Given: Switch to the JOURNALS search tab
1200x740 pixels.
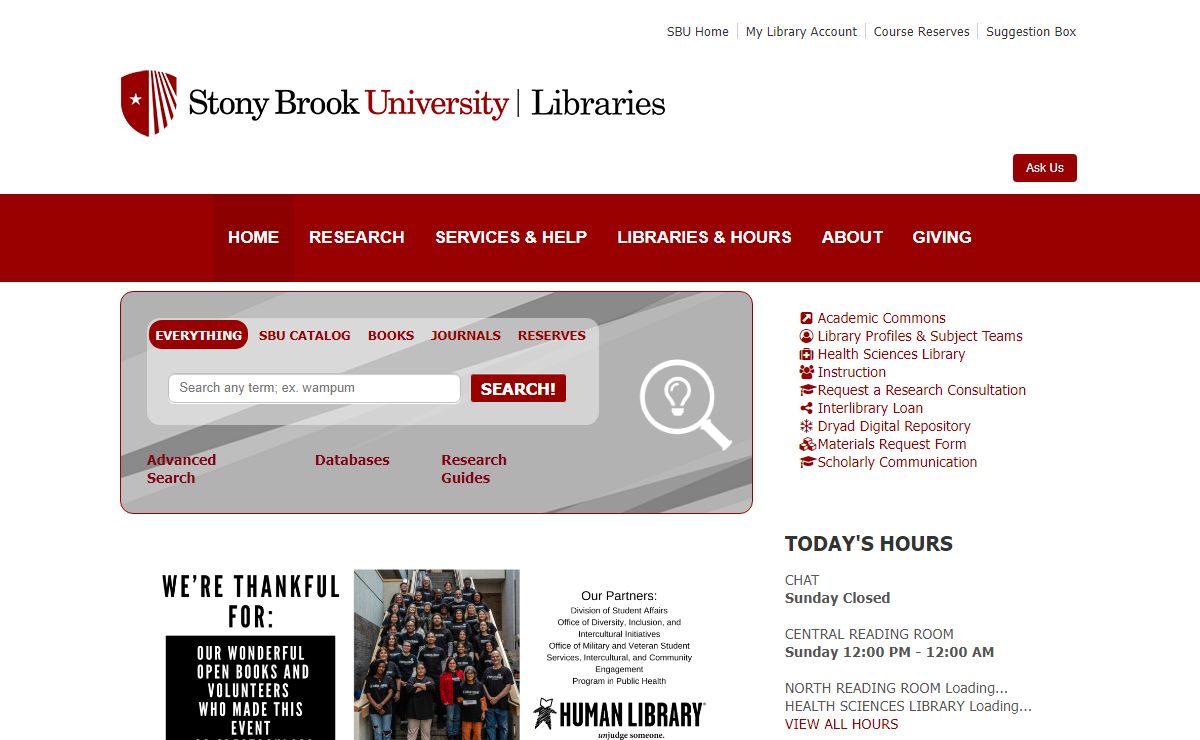Looking at the screenshot, I should pyautogui.click(x=466, y=335).
